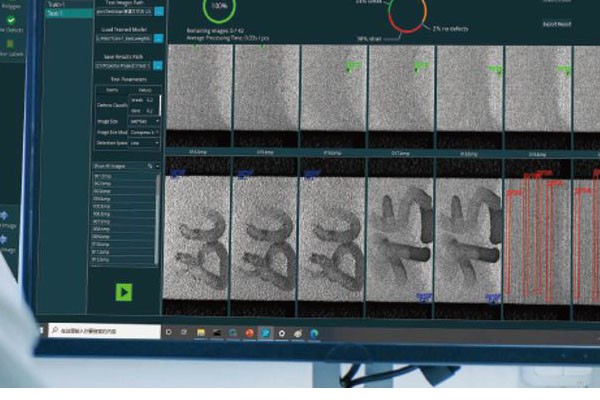Screen dimensions: 600x400
Task: Click the Export Report button
Action: tap(557, 24)
